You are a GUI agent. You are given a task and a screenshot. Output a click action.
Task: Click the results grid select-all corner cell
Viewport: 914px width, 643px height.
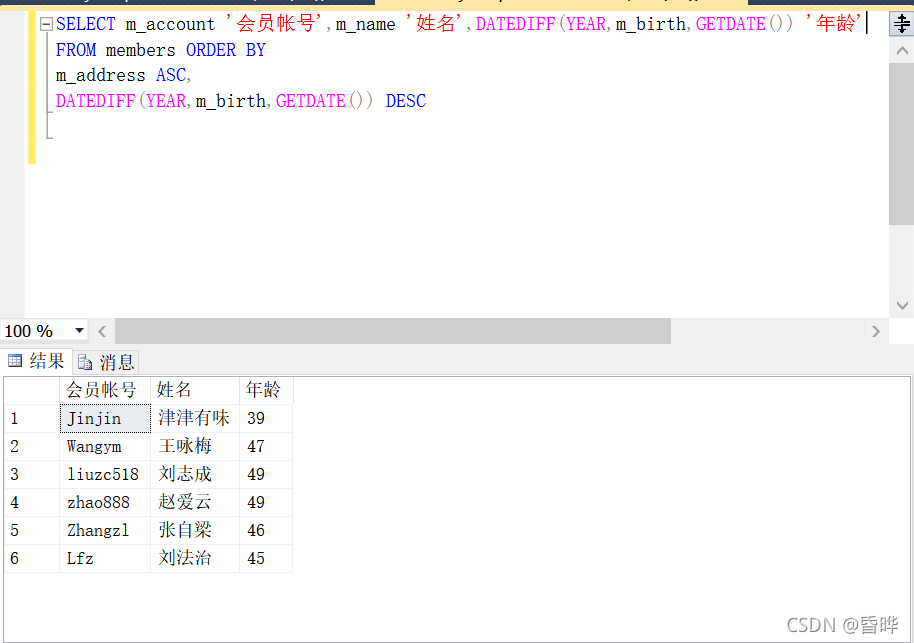31,390
